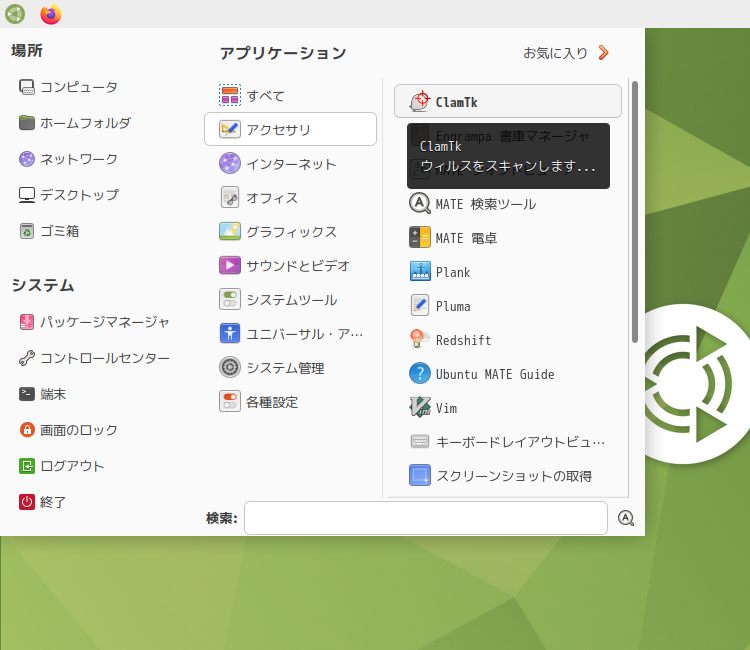Switch to お気に入り favorites view
The image size is (750, 650).
(566, 53)
